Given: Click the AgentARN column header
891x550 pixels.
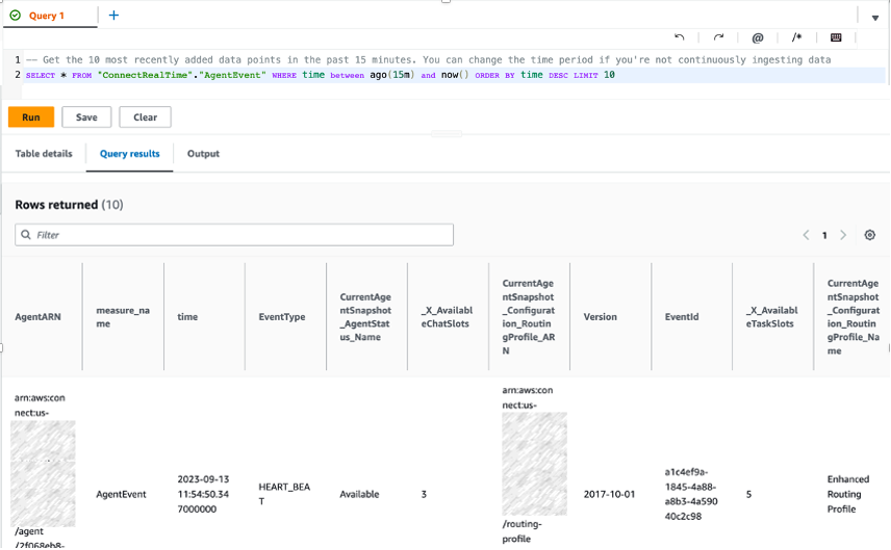Looking at the screenshot, I should coord(38,316).
